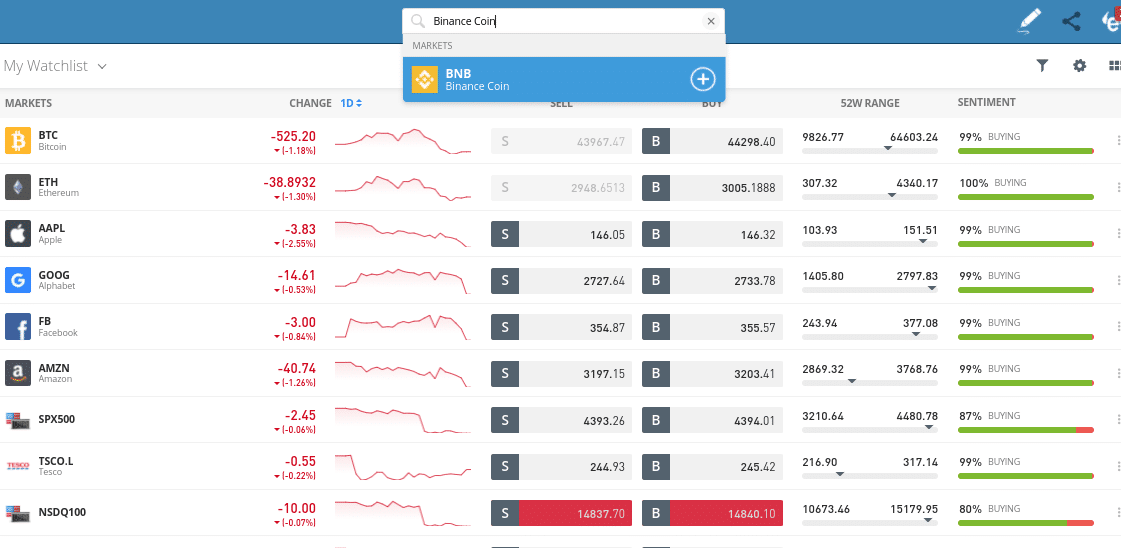Click the GOOG change value -14.61
The width and height of the screenshot is (1121, 548).
click(x=297, y=275)
